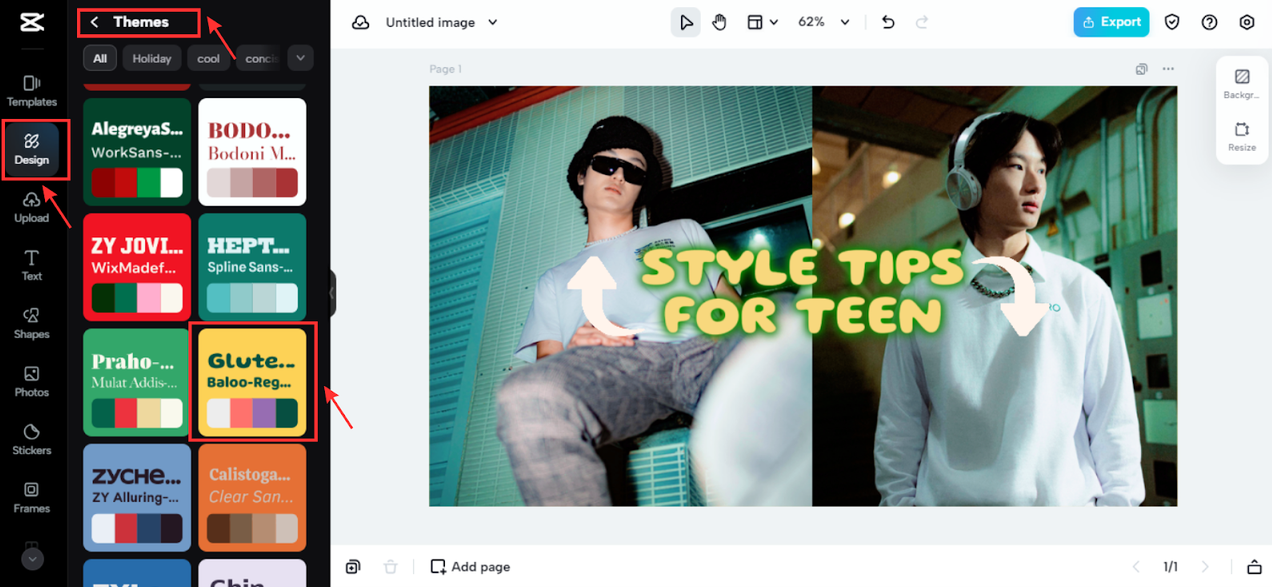The height and width of the screenshot is (587, 1272).
Task: Open the settings hexagon icon
Action: click(1247, 22)
